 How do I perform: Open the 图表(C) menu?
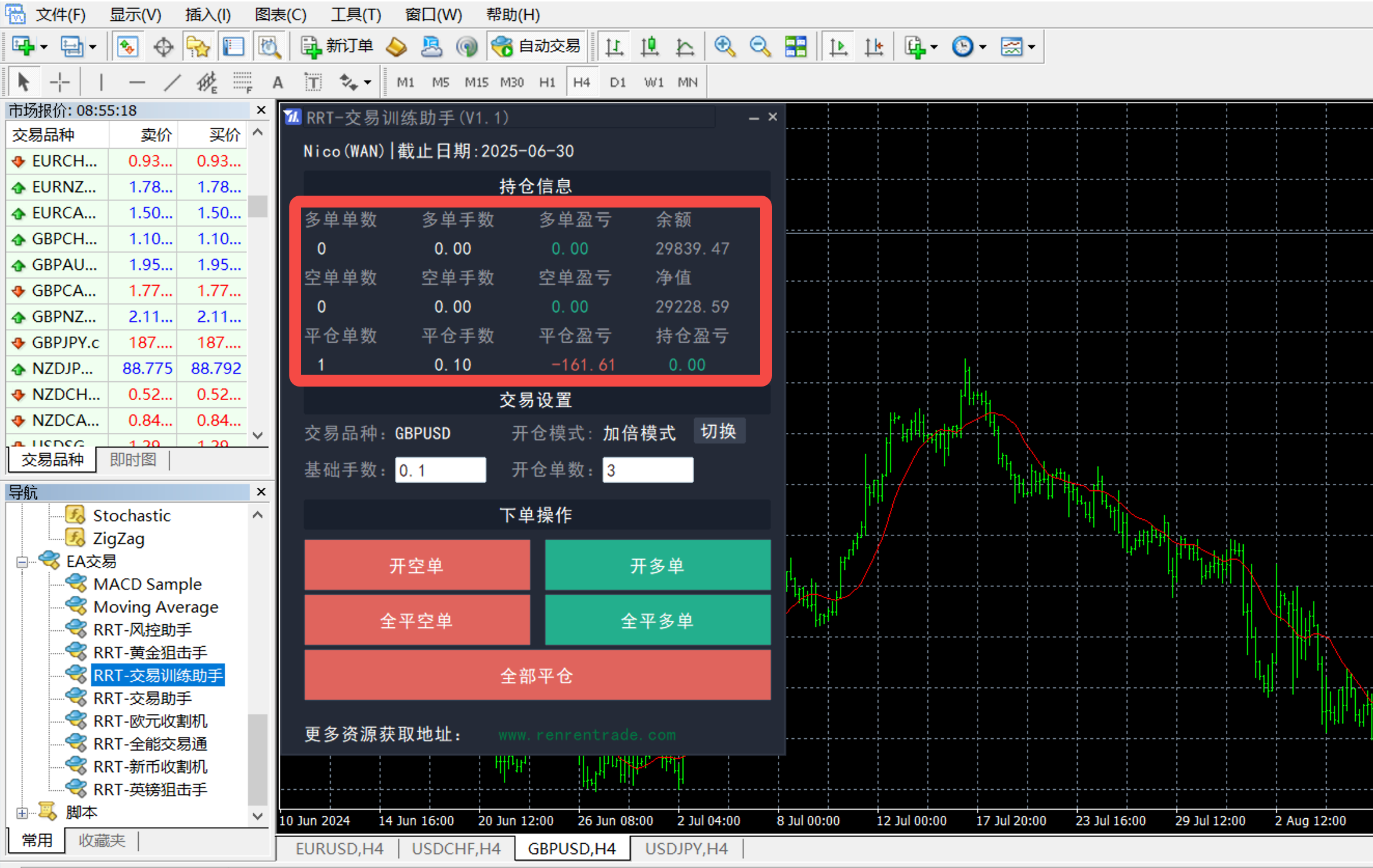coord(280,14)
